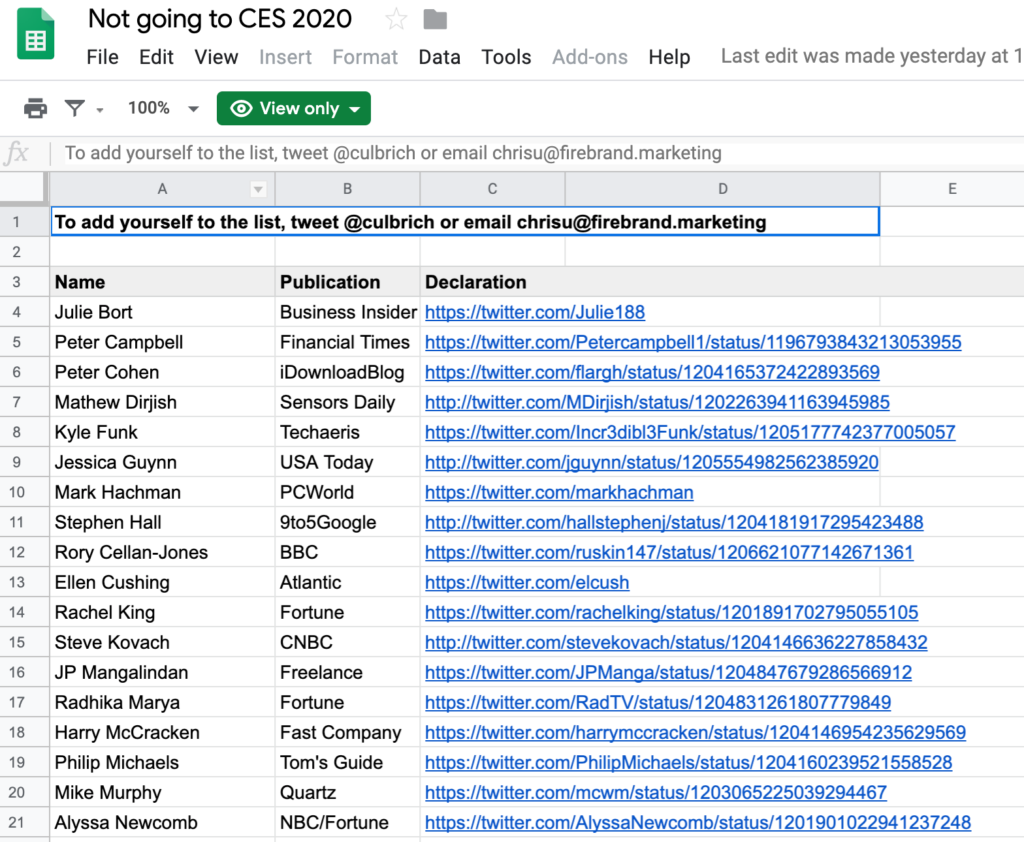Select cell with iDownloadBlog
1024x842 pixels.
[x=347, y=372]
